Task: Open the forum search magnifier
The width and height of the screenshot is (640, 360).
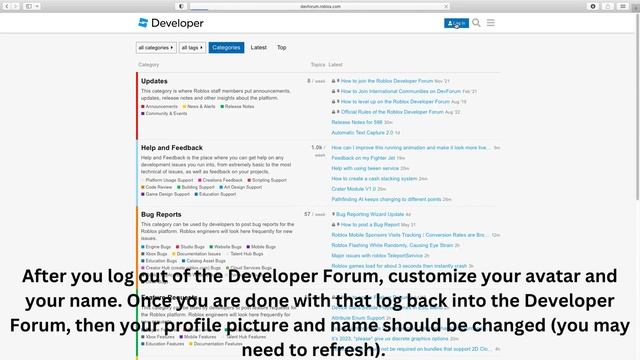Action: coord(476,23)
